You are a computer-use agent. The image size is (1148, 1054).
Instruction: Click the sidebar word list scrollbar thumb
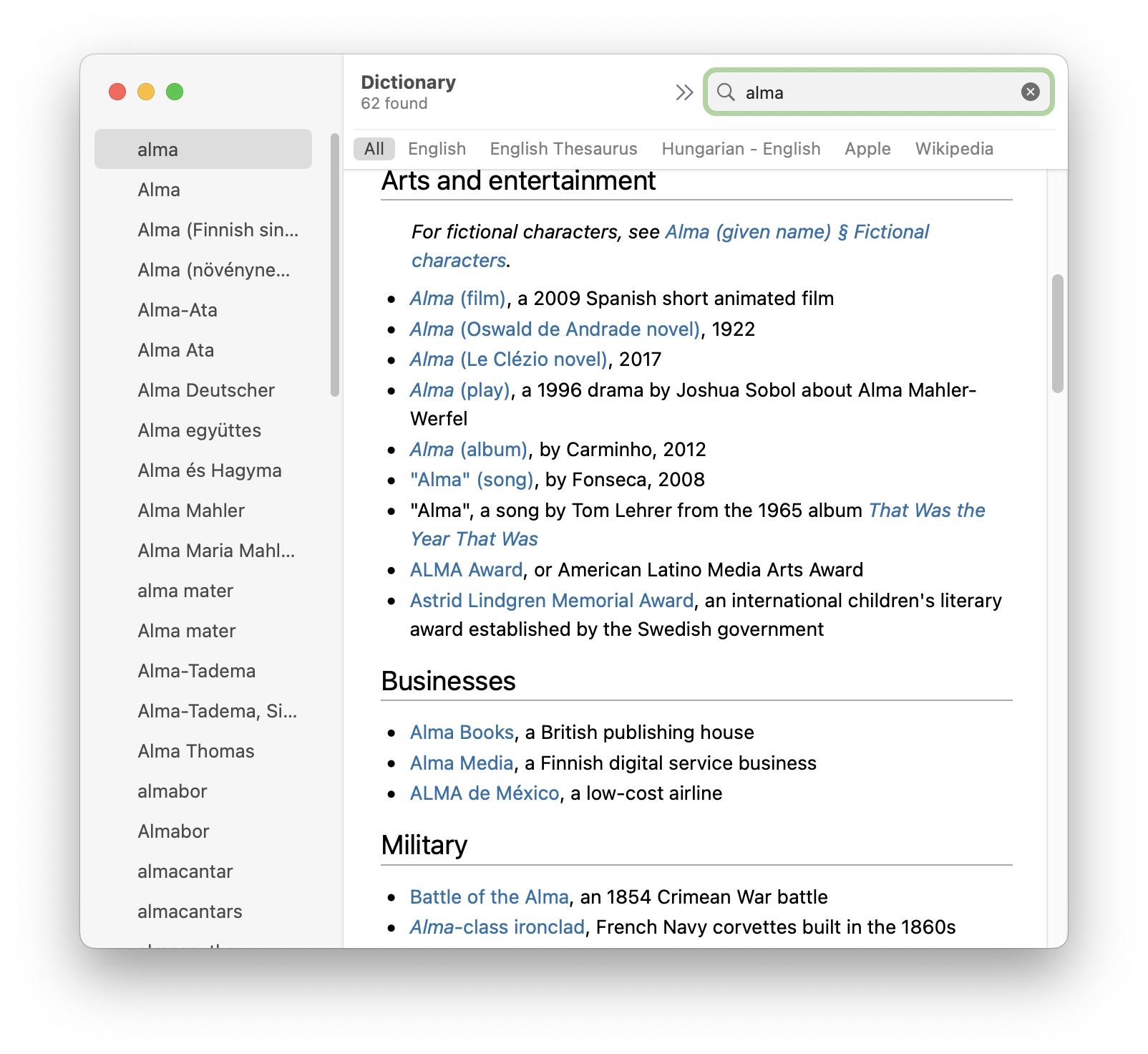click(334, 265)
